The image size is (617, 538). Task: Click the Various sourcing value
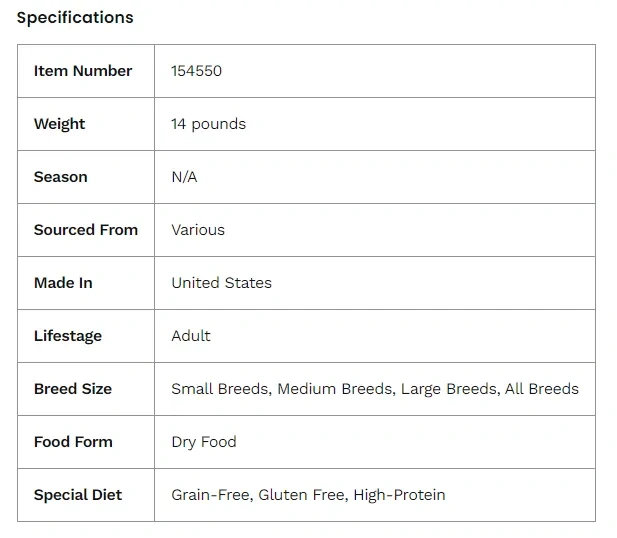click(x=198, y=230)
